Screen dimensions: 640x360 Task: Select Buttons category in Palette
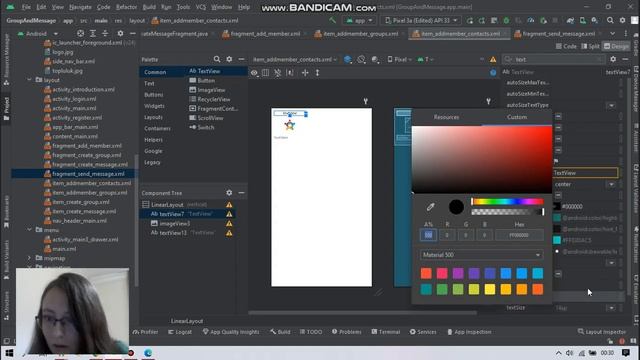pyautogui.click(x=153, y=95)
